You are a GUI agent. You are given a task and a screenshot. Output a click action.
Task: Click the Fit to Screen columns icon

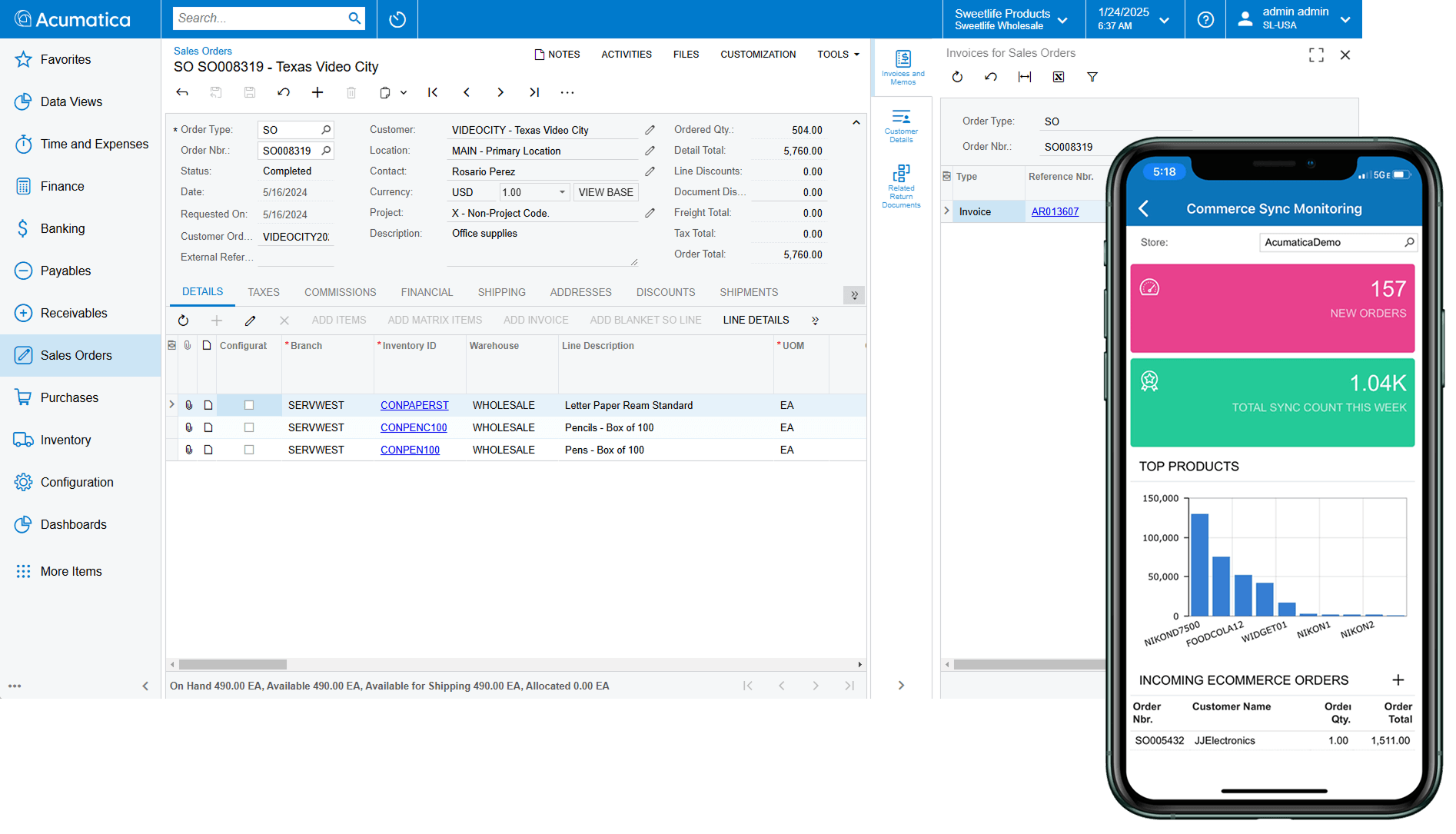pos(1024,77)
